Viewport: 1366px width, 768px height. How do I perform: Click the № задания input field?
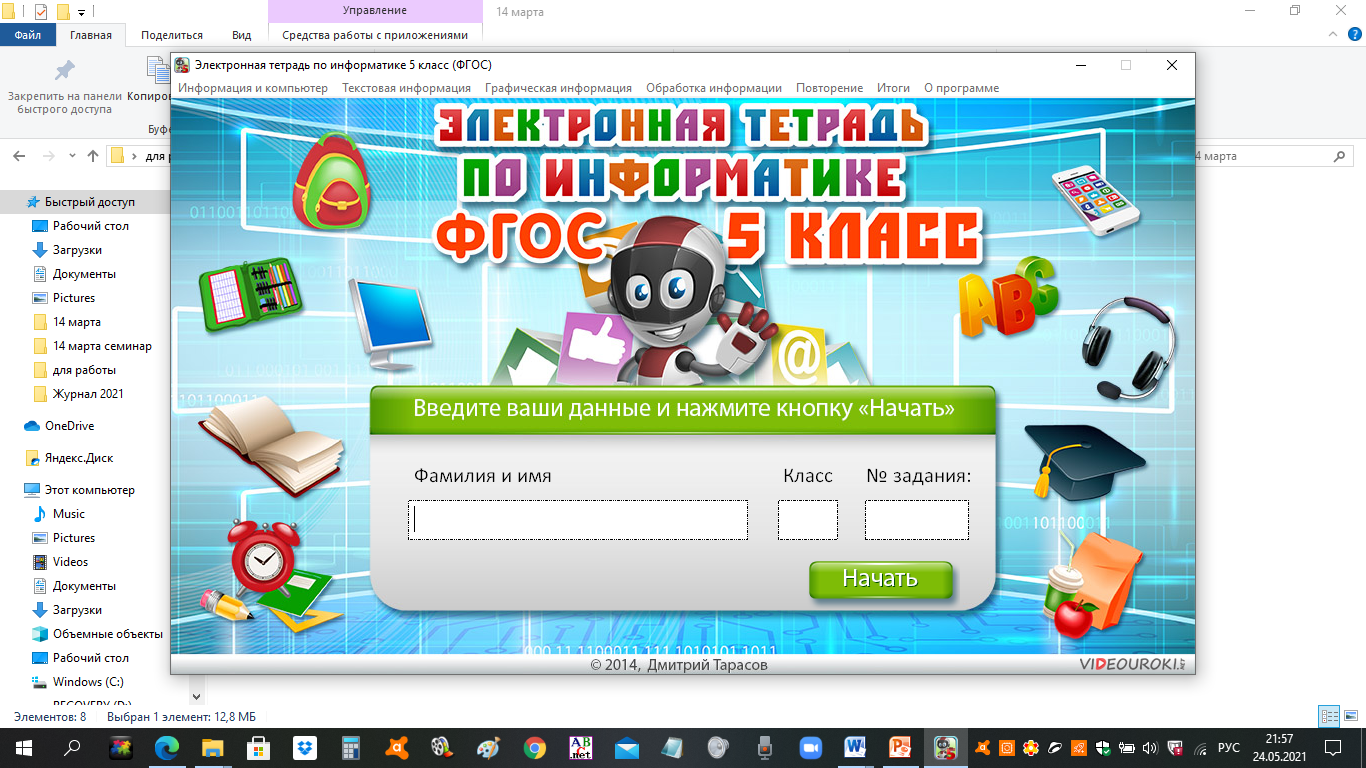917,520
